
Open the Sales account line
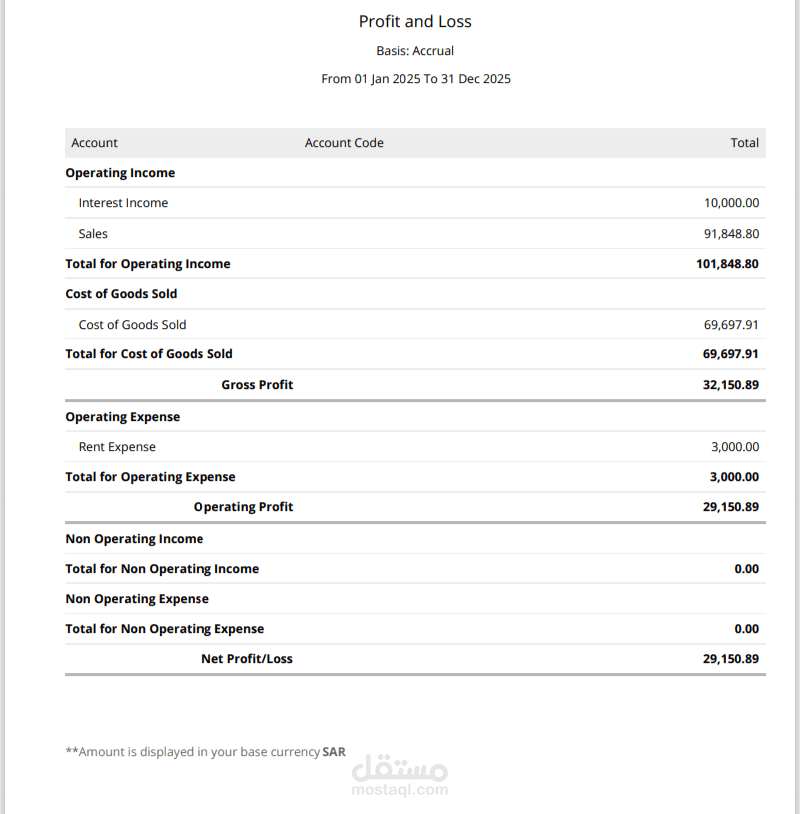415,234
